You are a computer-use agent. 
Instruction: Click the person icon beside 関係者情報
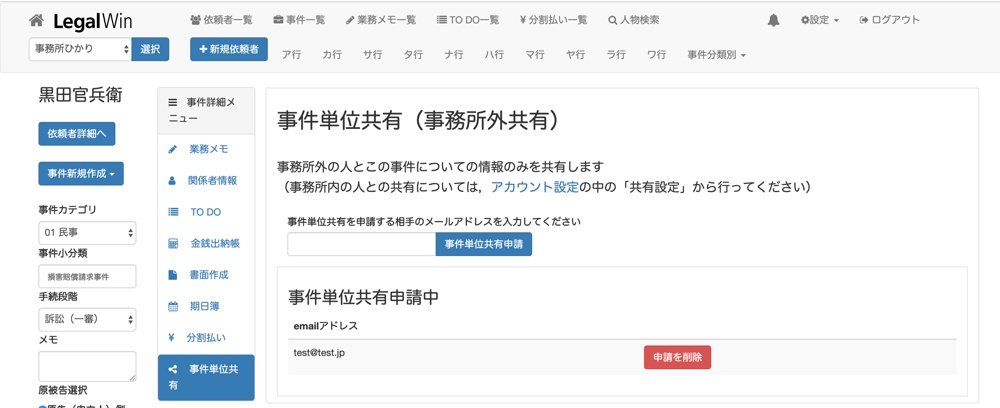pos(172,181)
